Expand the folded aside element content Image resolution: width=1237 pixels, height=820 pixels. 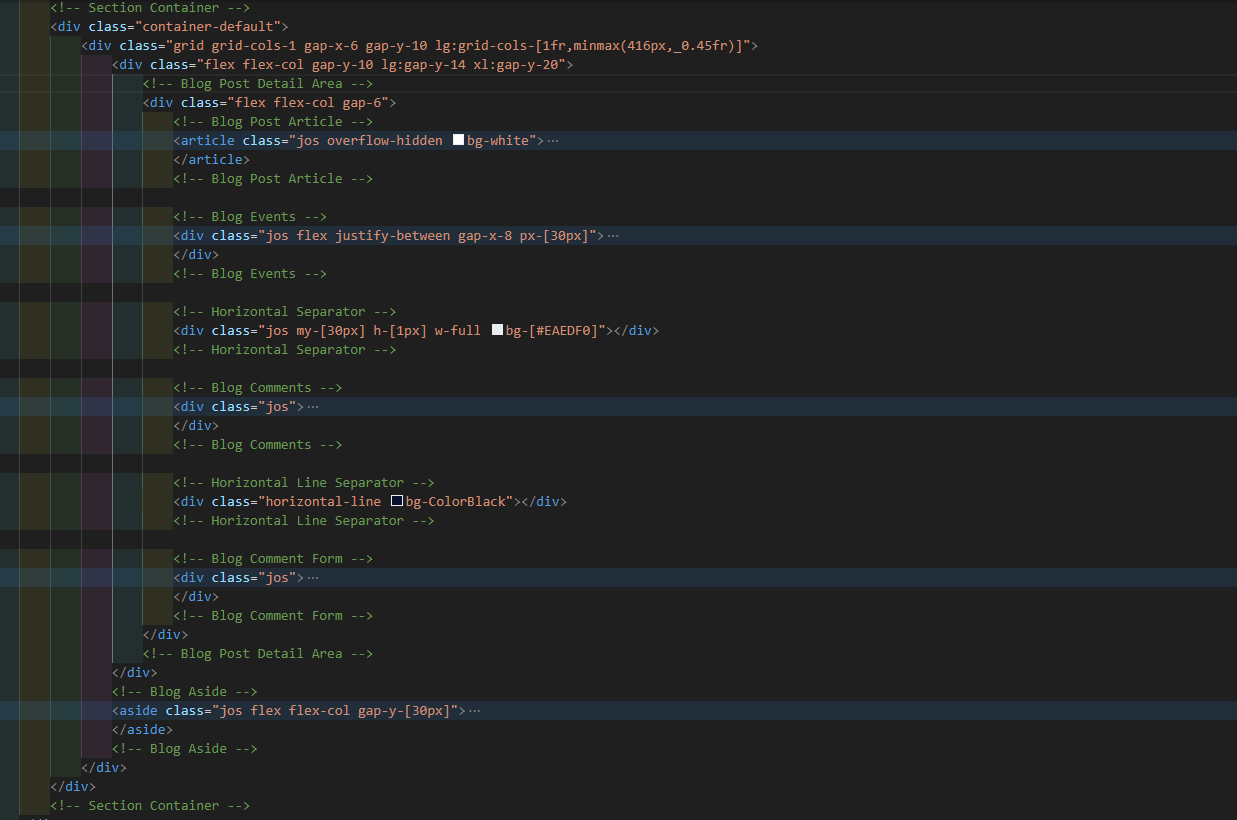pos(473,710)
